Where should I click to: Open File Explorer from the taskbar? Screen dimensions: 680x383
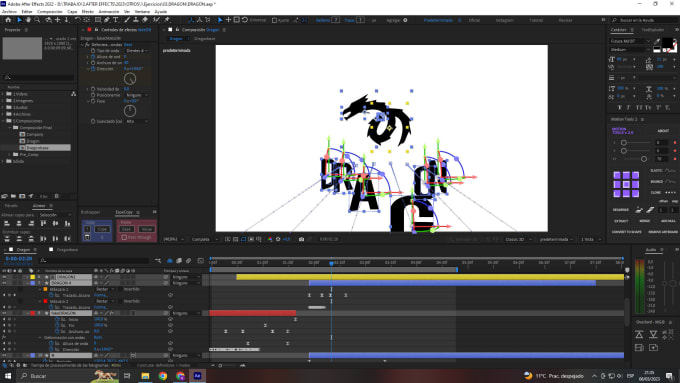click(145, 376)
